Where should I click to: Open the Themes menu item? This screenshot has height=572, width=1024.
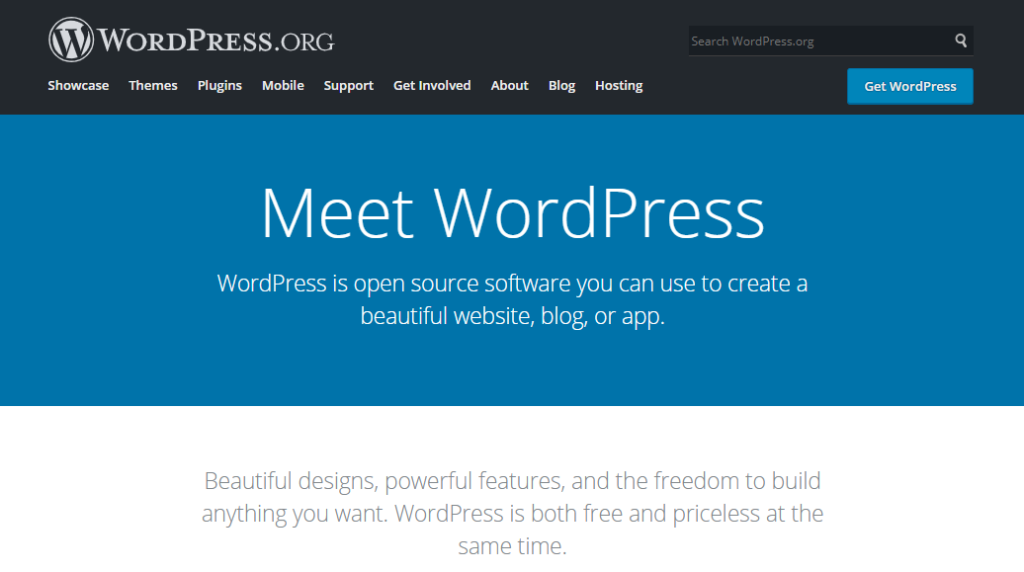153,86
